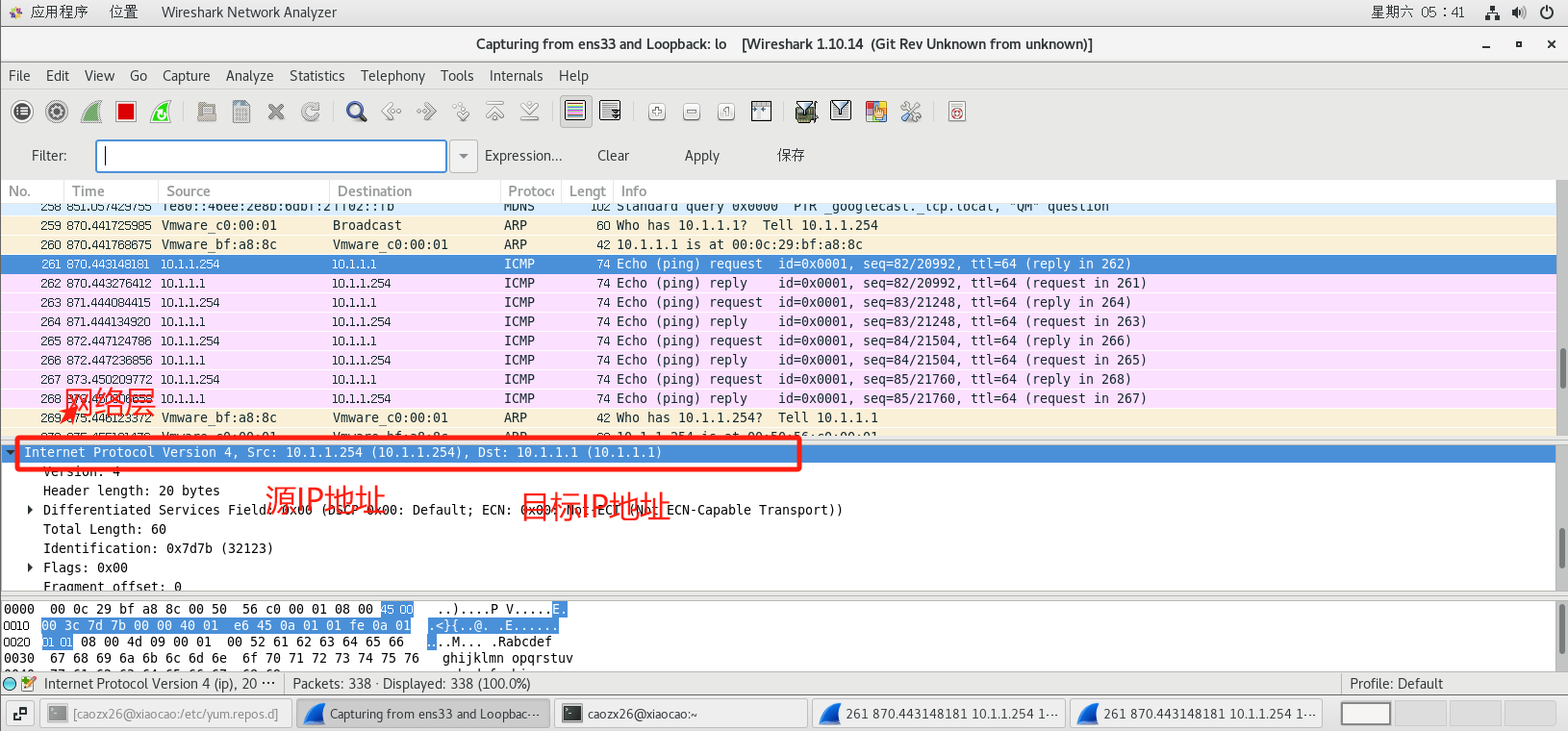Open a capture file

[x=207, y=112]
